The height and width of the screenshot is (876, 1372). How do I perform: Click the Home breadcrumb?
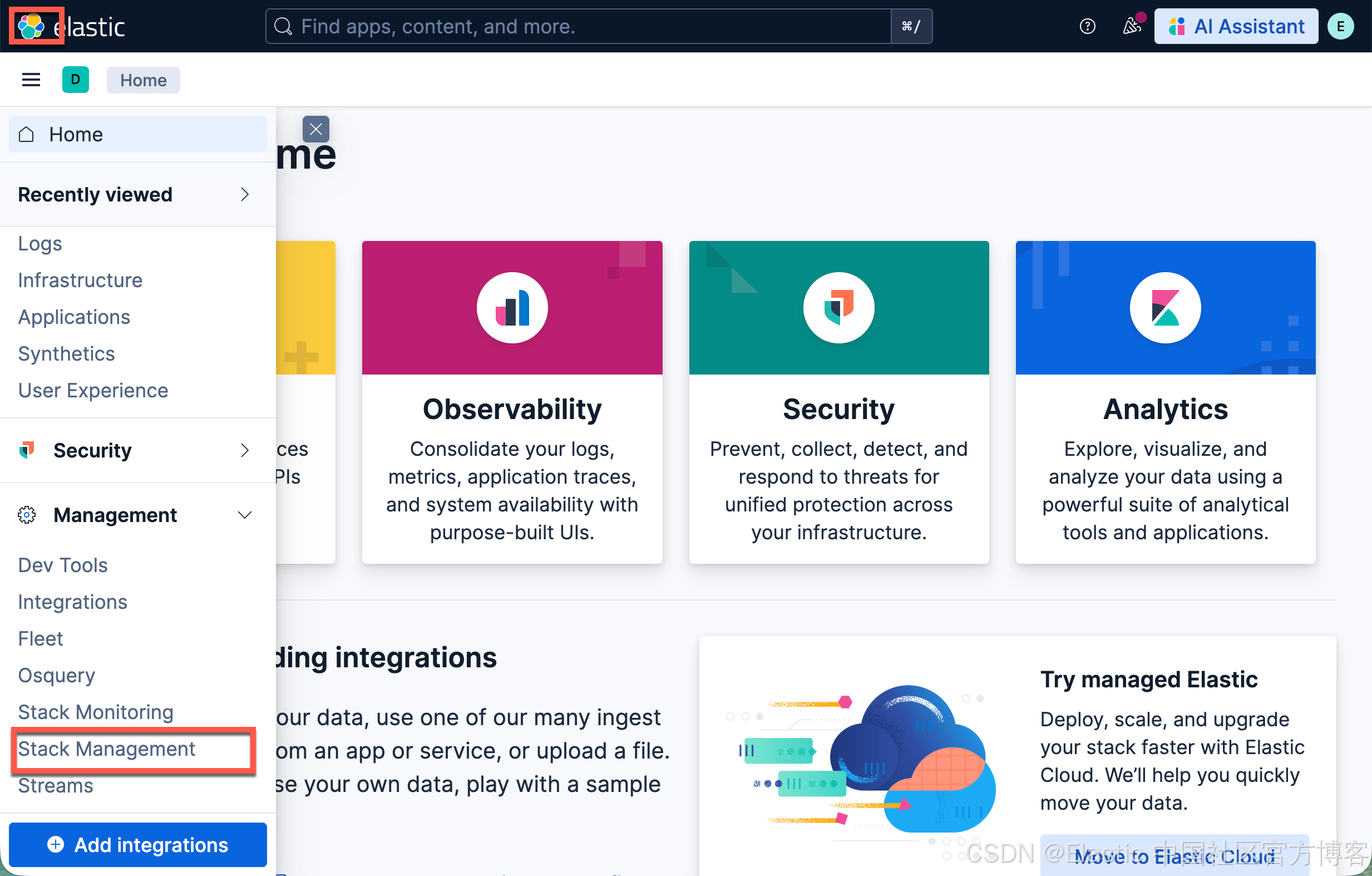pyautogui.click(x=143, y=80)
